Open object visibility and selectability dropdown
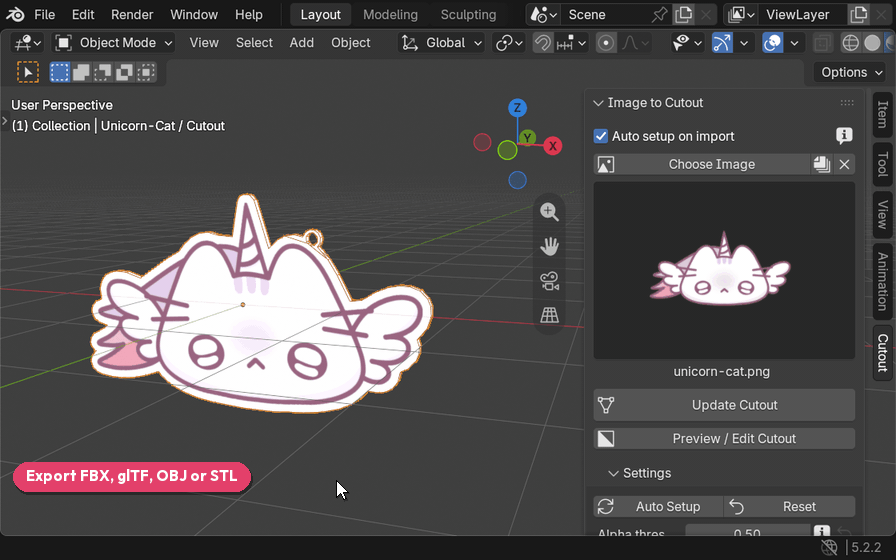This screenshot has width=896, height=560. (x=687, y=43)
